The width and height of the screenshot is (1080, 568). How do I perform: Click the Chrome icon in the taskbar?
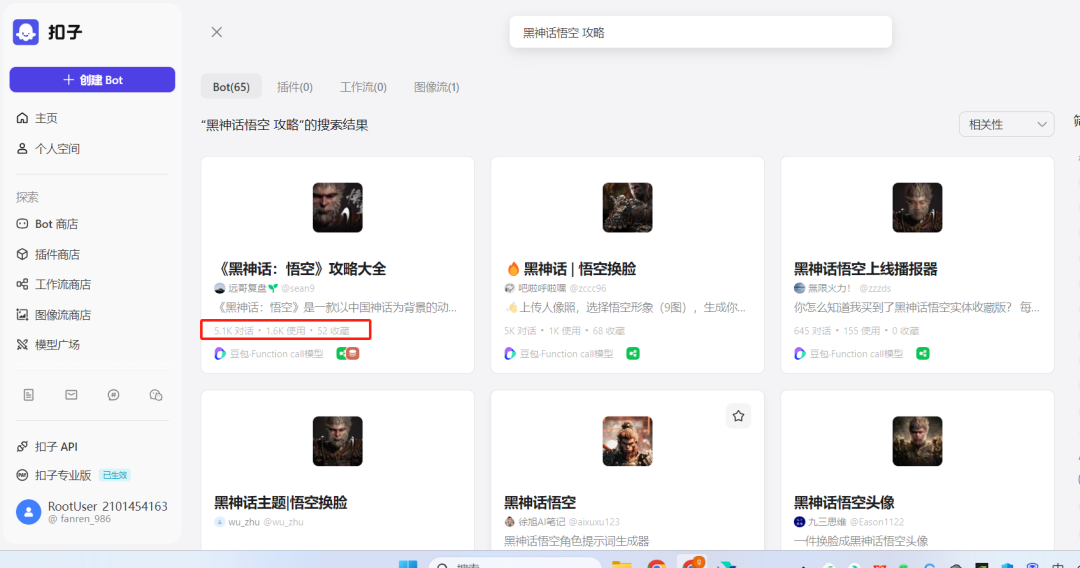pyautogui.click(x=656, y=564)
